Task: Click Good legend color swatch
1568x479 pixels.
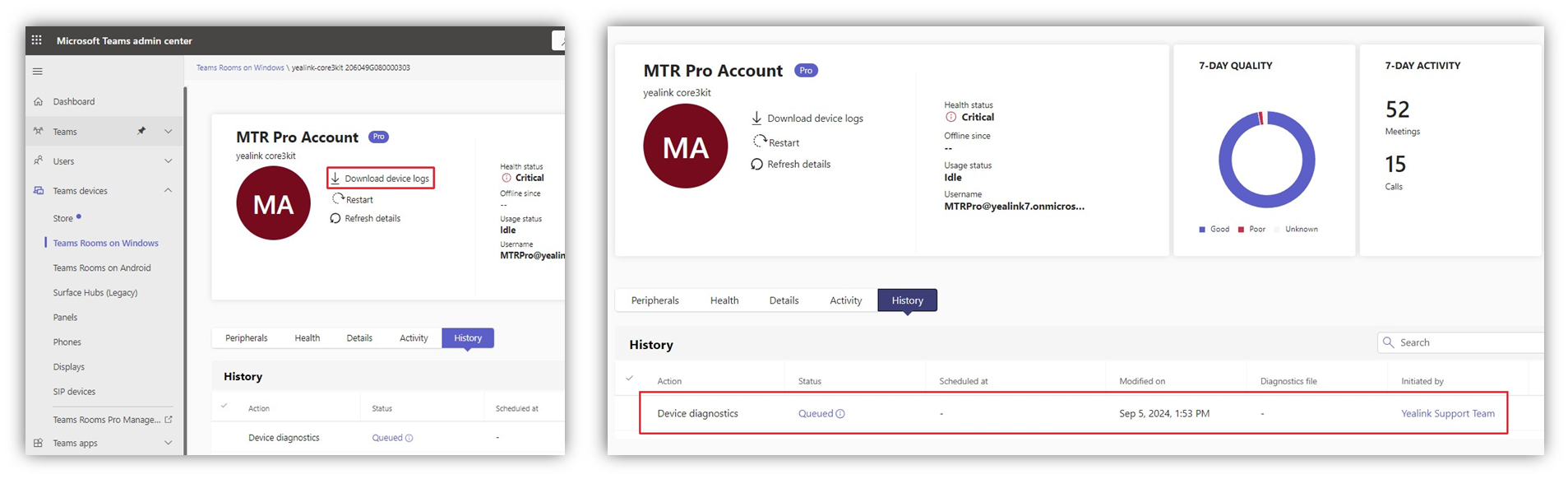Action: point(1202,230)
